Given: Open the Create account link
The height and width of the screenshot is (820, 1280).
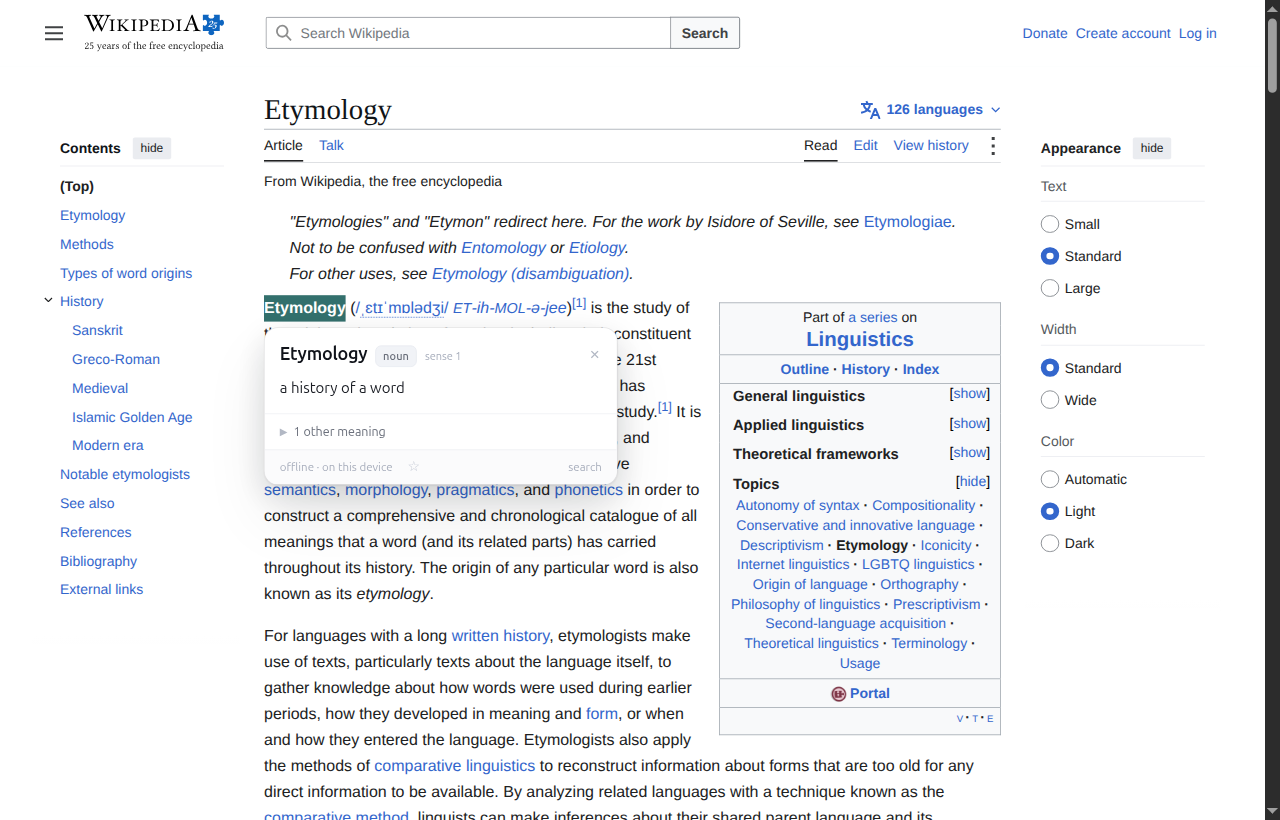Looking at the screenshot, I should coord(1123,33).
